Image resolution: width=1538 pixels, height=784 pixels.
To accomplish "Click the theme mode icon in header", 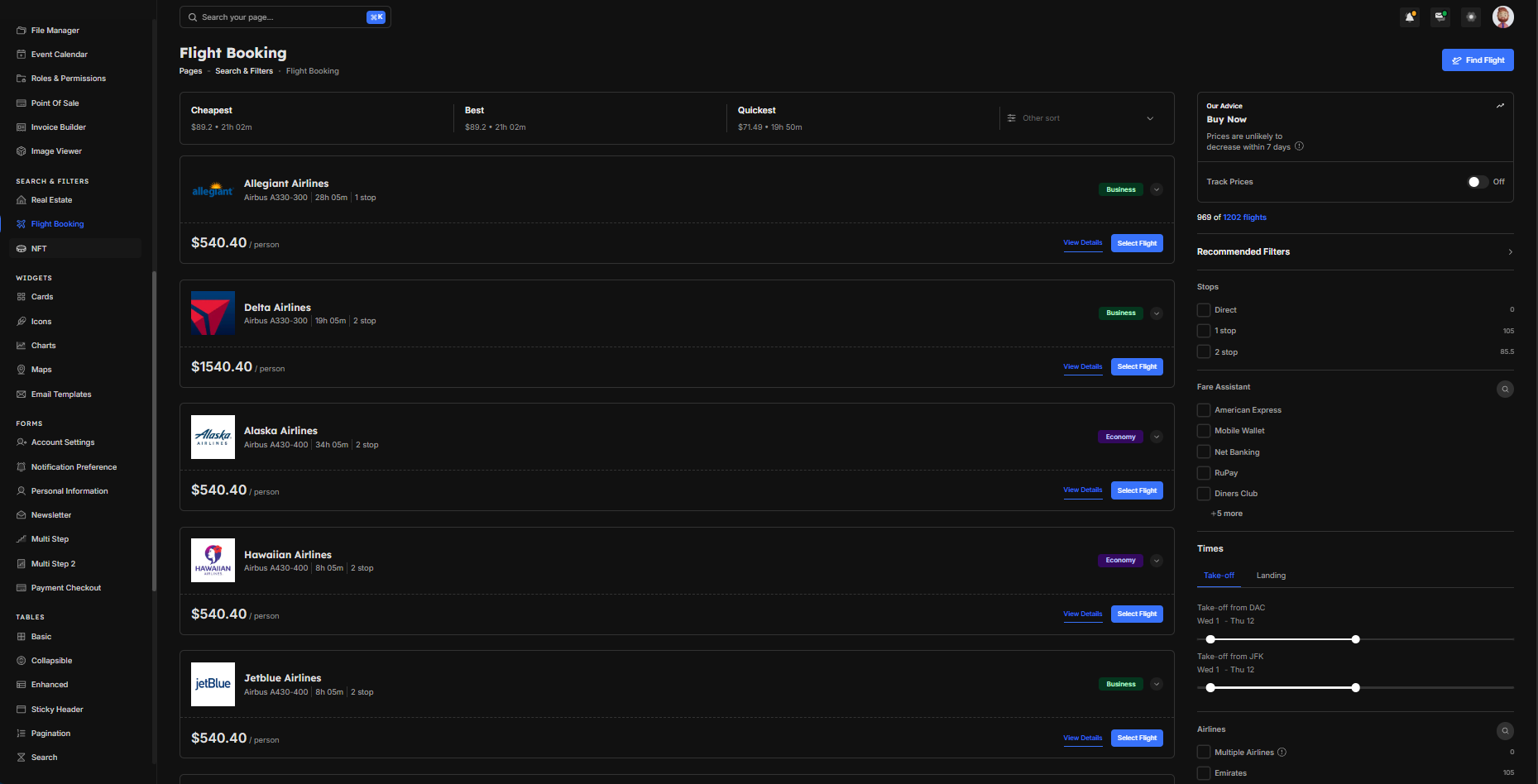I will [1471, 17].
